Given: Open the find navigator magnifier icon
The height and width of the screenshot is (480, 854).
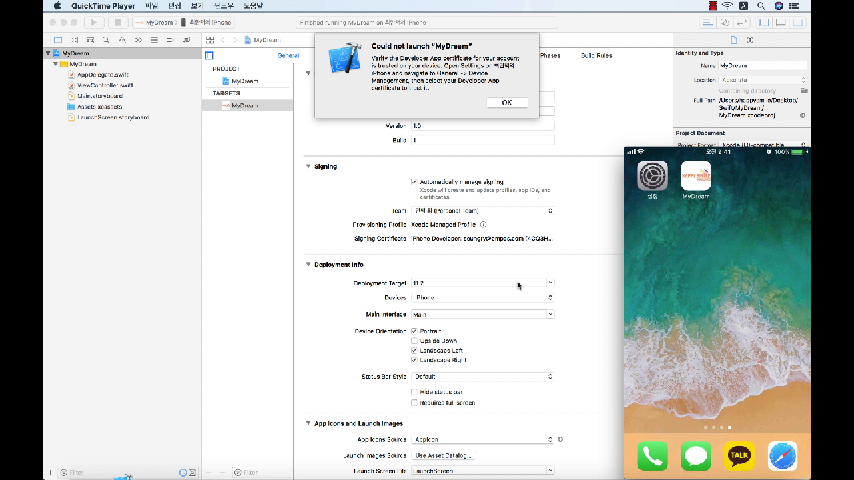Looking at the screenshot, I should tap(106, 40).
